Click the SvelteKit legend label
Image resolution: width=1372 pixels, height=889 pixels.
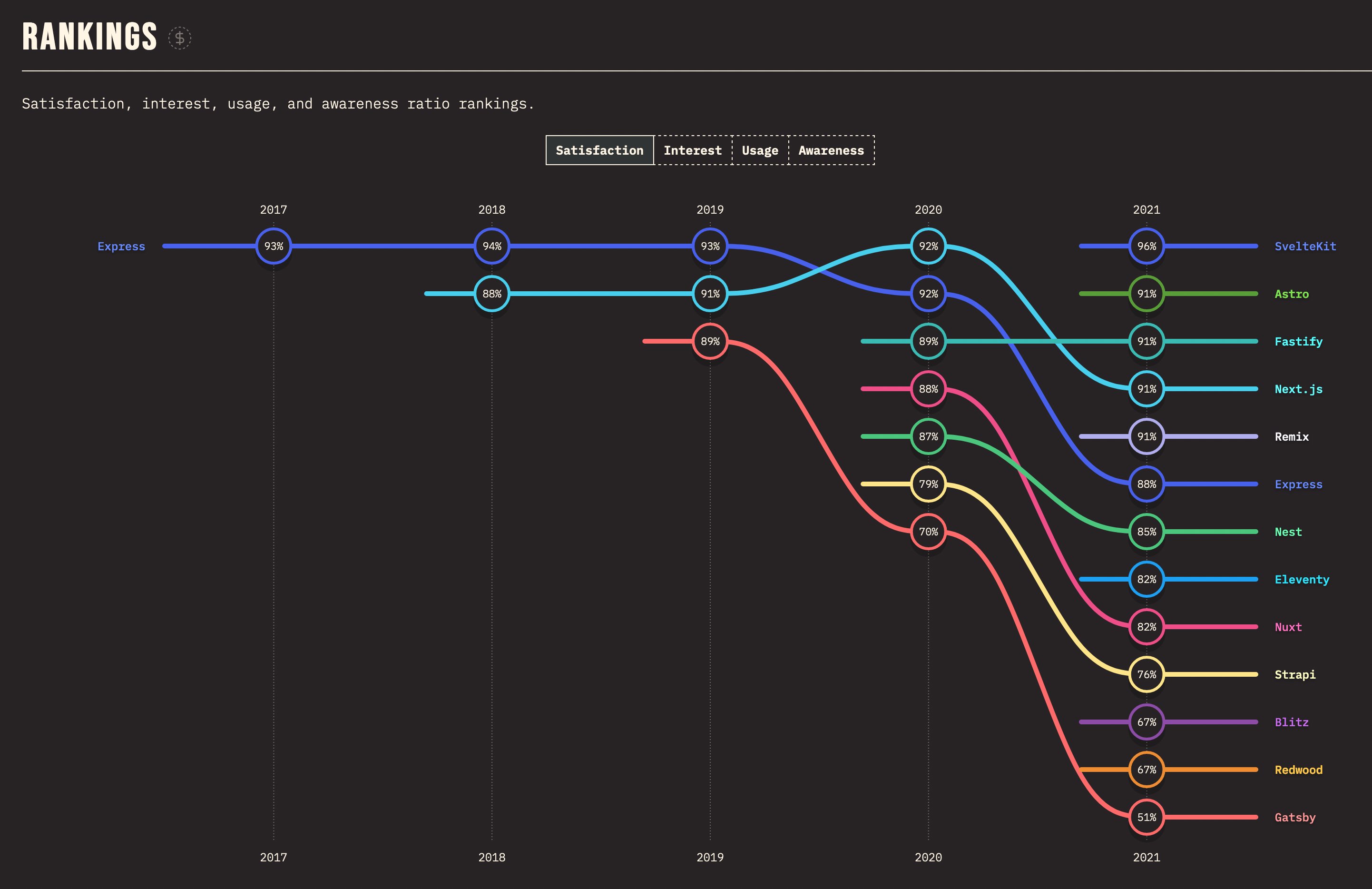tap(1305, 246)
